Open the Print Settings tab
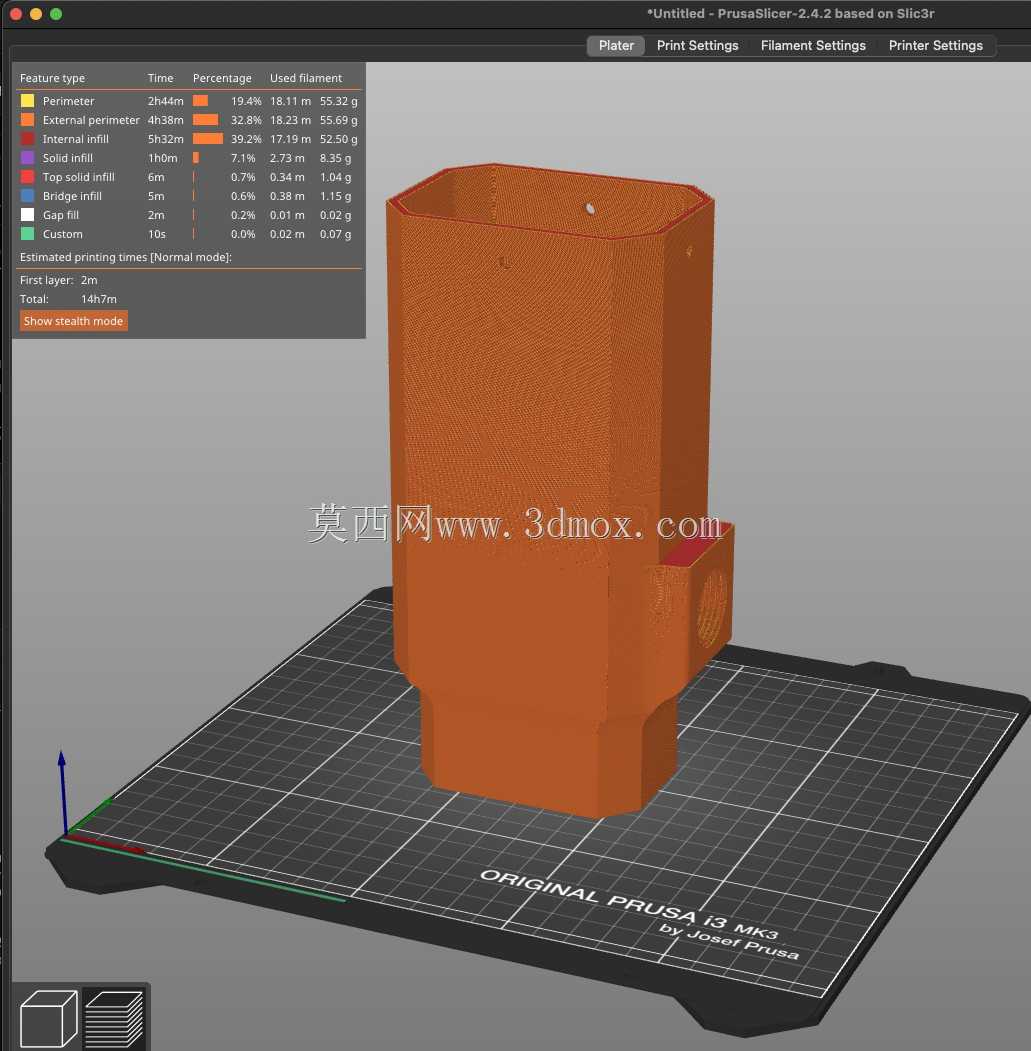 (x=697, y=46)
